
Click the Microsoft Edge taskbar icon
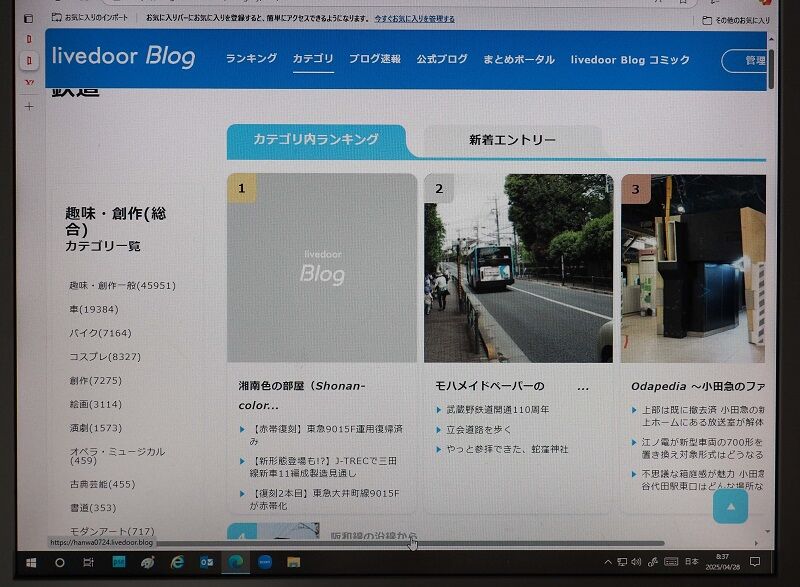pyautogui.click(x=235, y=562)
